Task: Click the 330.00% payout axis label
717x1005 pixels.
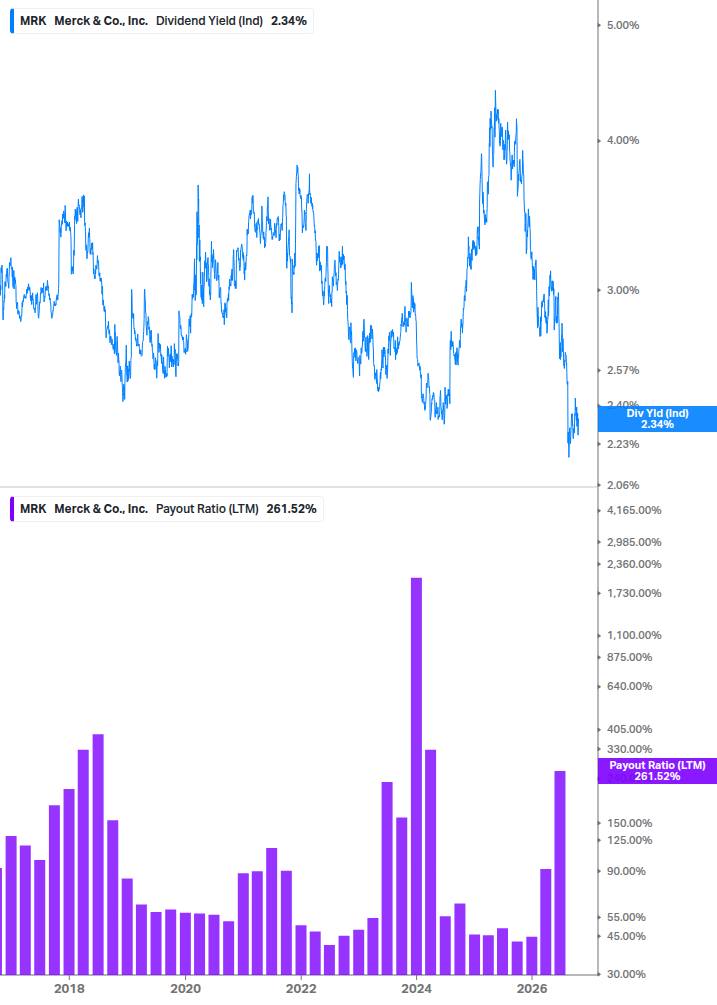Action: pos(629,749)
